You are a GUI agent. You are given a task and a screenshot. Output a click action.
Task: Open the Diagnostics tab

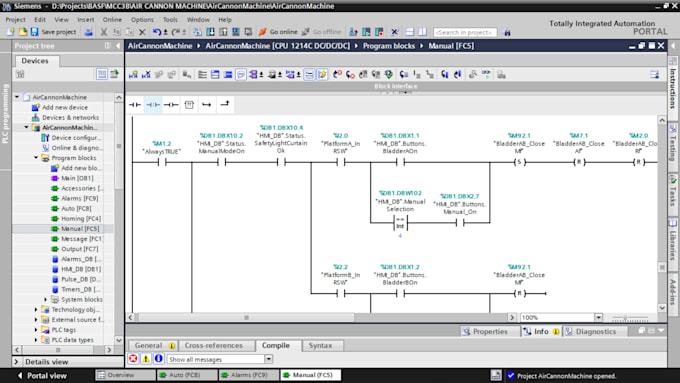[595, 331]
